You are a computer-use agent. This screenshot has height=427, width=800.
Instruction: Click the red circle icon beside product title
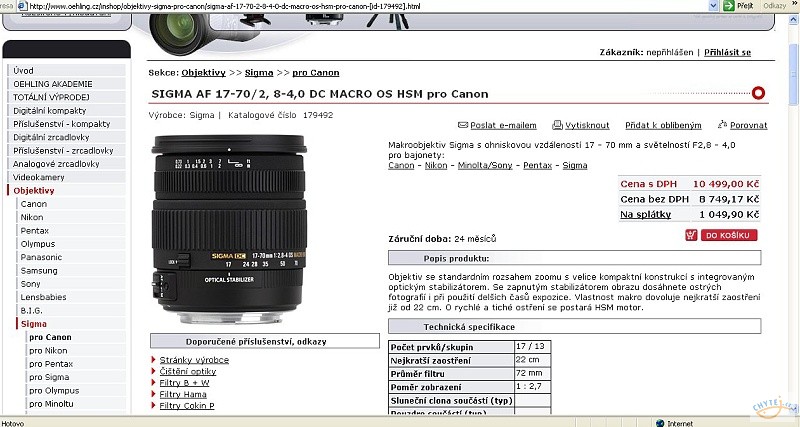tap(758, 93)
